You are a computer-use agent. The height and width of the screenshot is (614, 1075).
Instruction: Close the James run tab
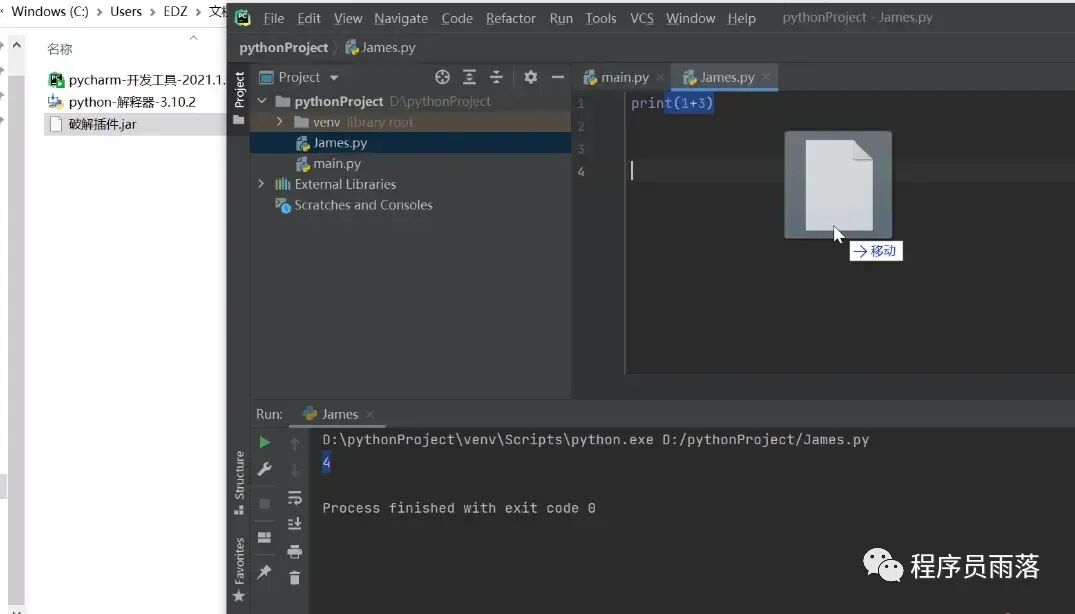(370, 414)
